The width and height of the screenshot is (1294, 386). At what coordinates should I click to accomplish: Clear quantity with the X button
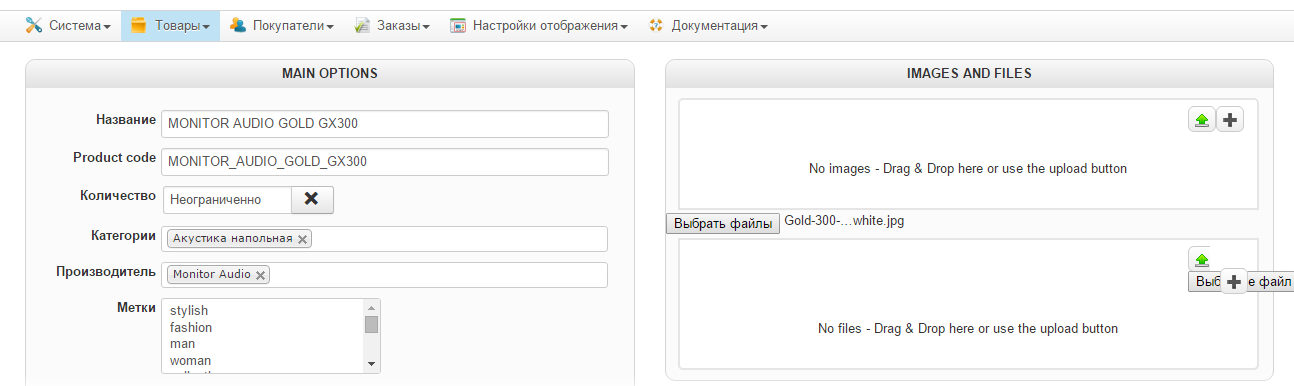[x=312, y=199]
